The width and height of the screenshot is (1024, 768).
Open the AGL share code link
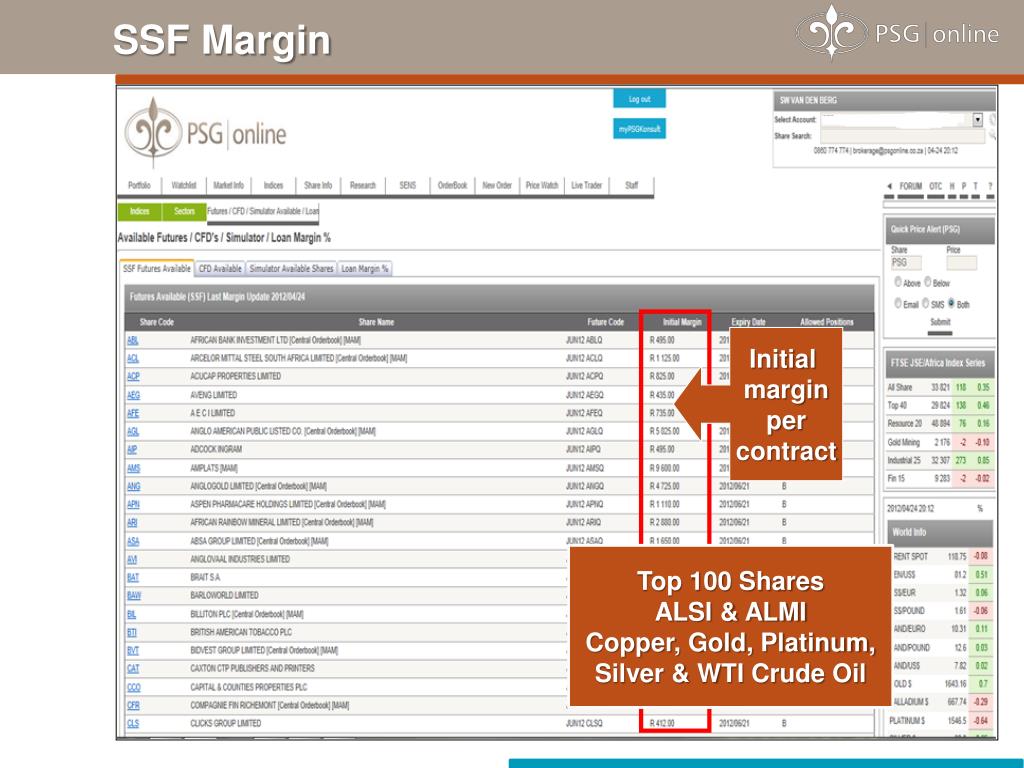[x=133, y=432]
